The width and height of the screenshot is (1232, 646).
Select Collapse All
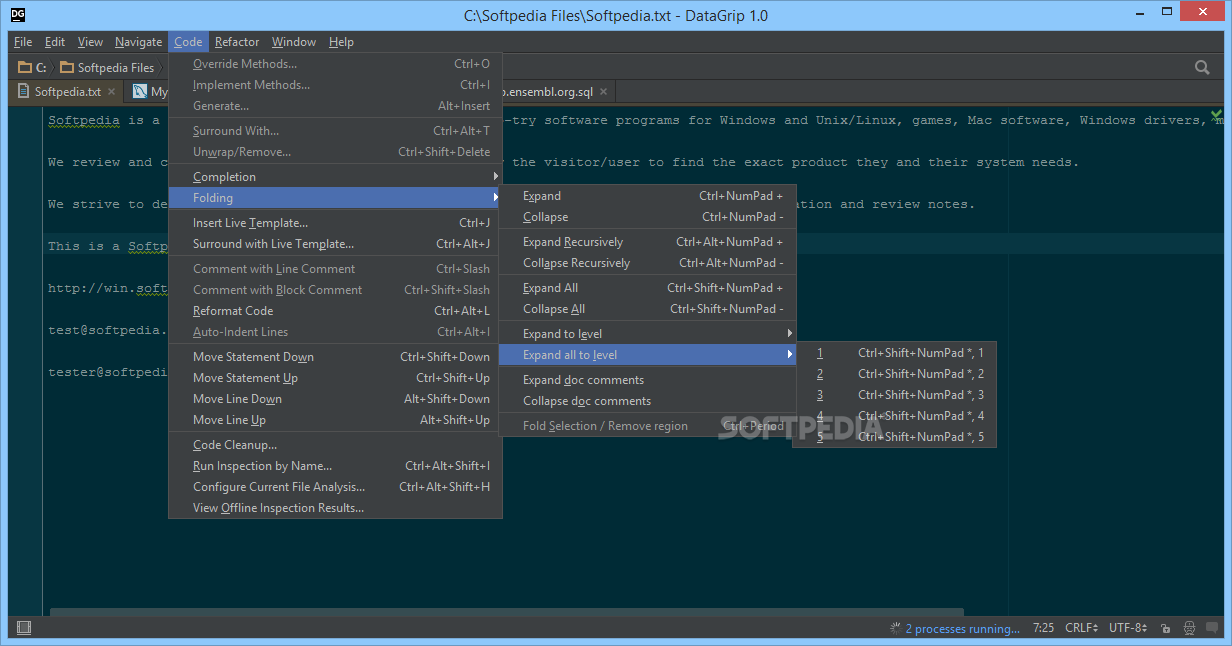coord(647,309)
